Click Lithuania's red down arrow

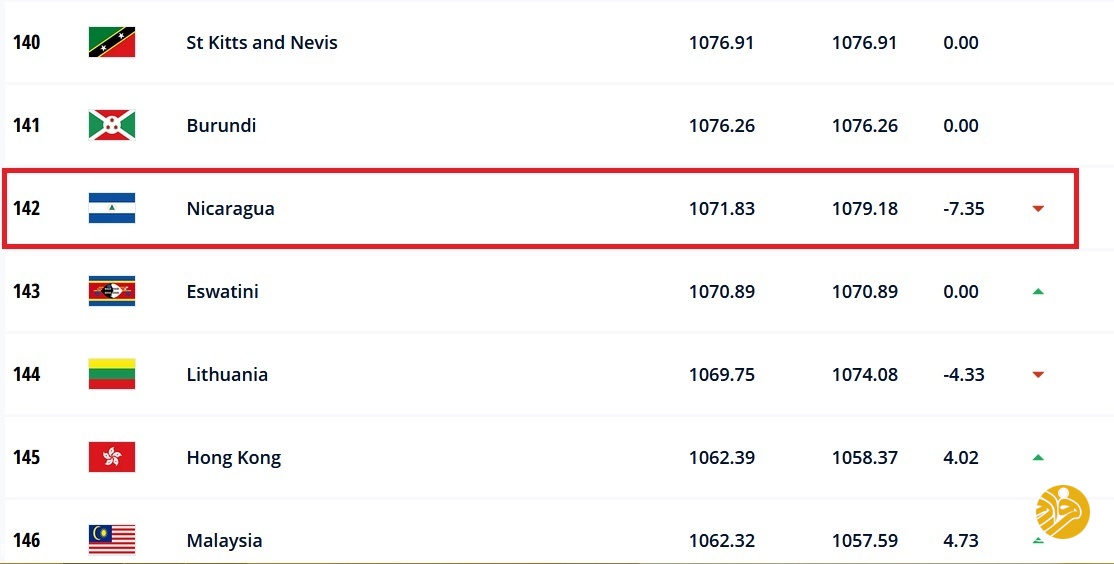[1038, 375]
